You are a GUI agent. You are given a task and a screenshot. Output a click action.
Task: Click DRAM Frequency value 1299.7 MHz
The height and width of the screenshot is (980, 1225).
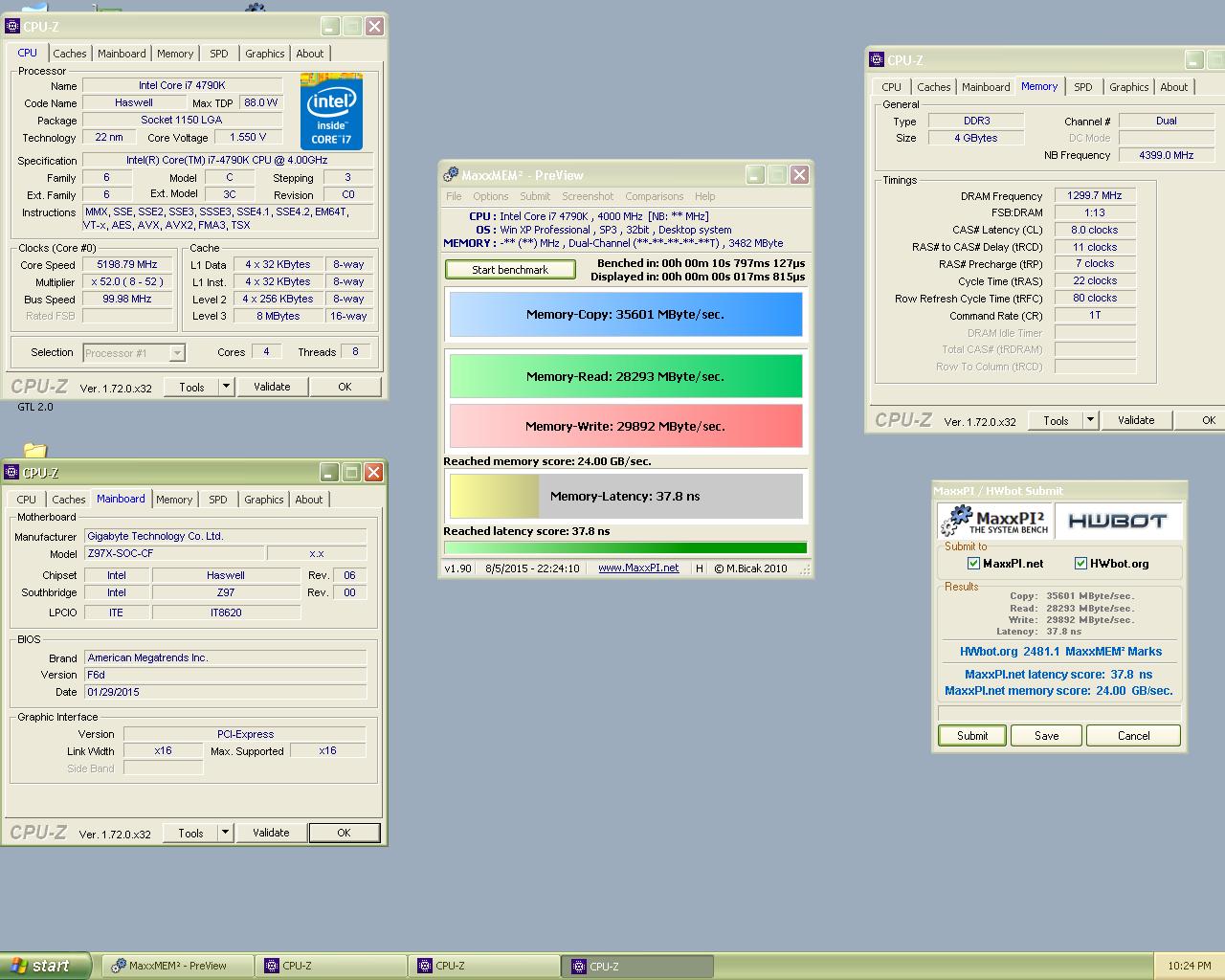point(1095,195)
